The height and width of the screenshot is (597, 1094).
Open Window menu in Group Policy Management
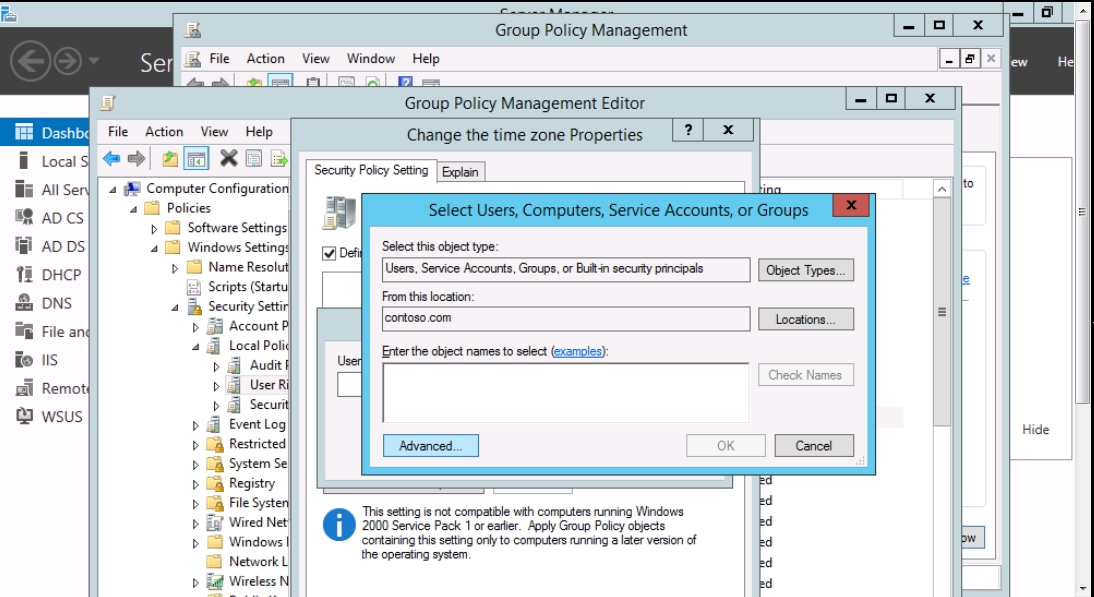pyautogui.click(x=371, y=59)
